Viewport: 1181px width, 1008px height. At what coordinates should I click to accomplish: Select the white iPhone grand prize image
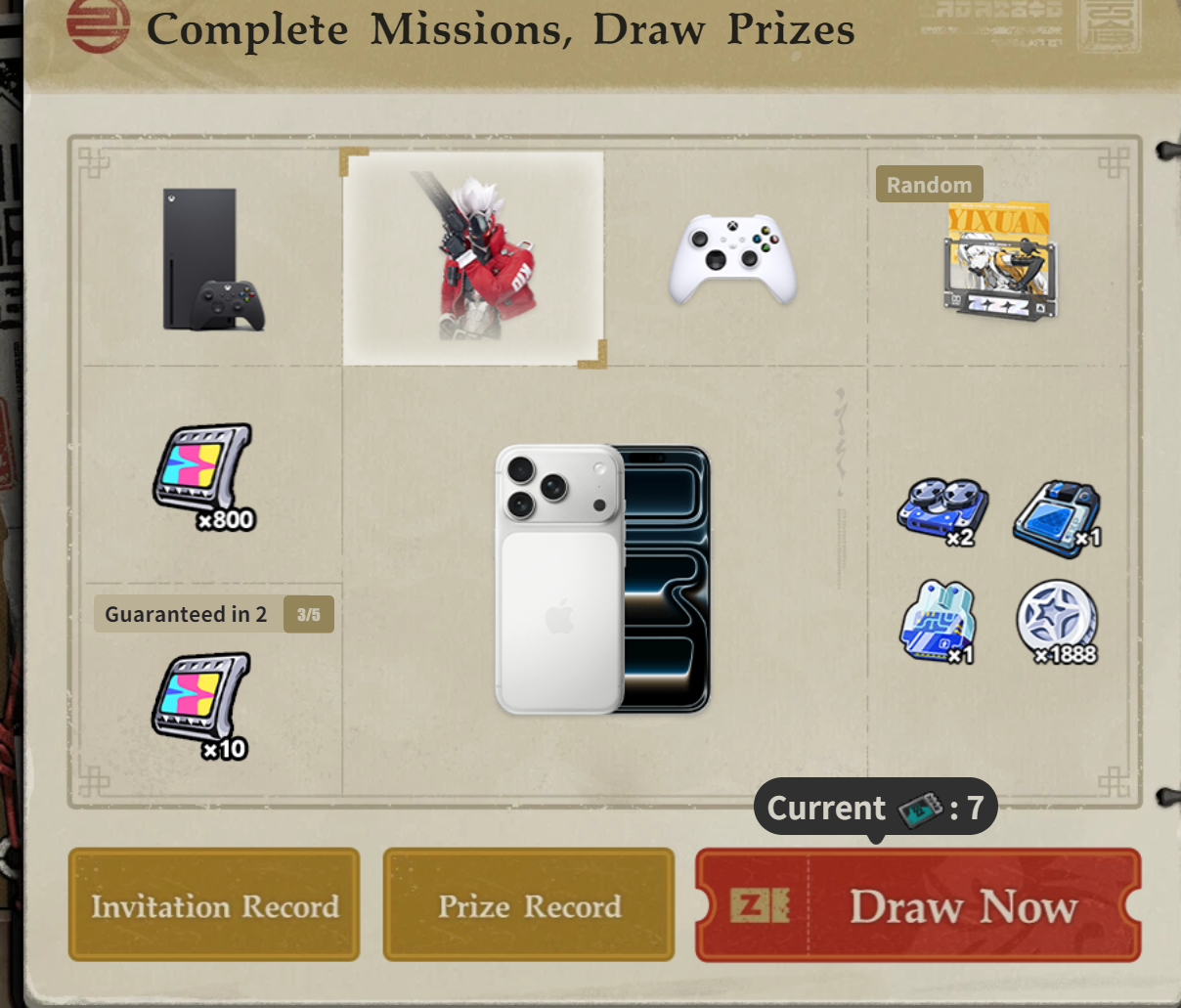point(603,580)
